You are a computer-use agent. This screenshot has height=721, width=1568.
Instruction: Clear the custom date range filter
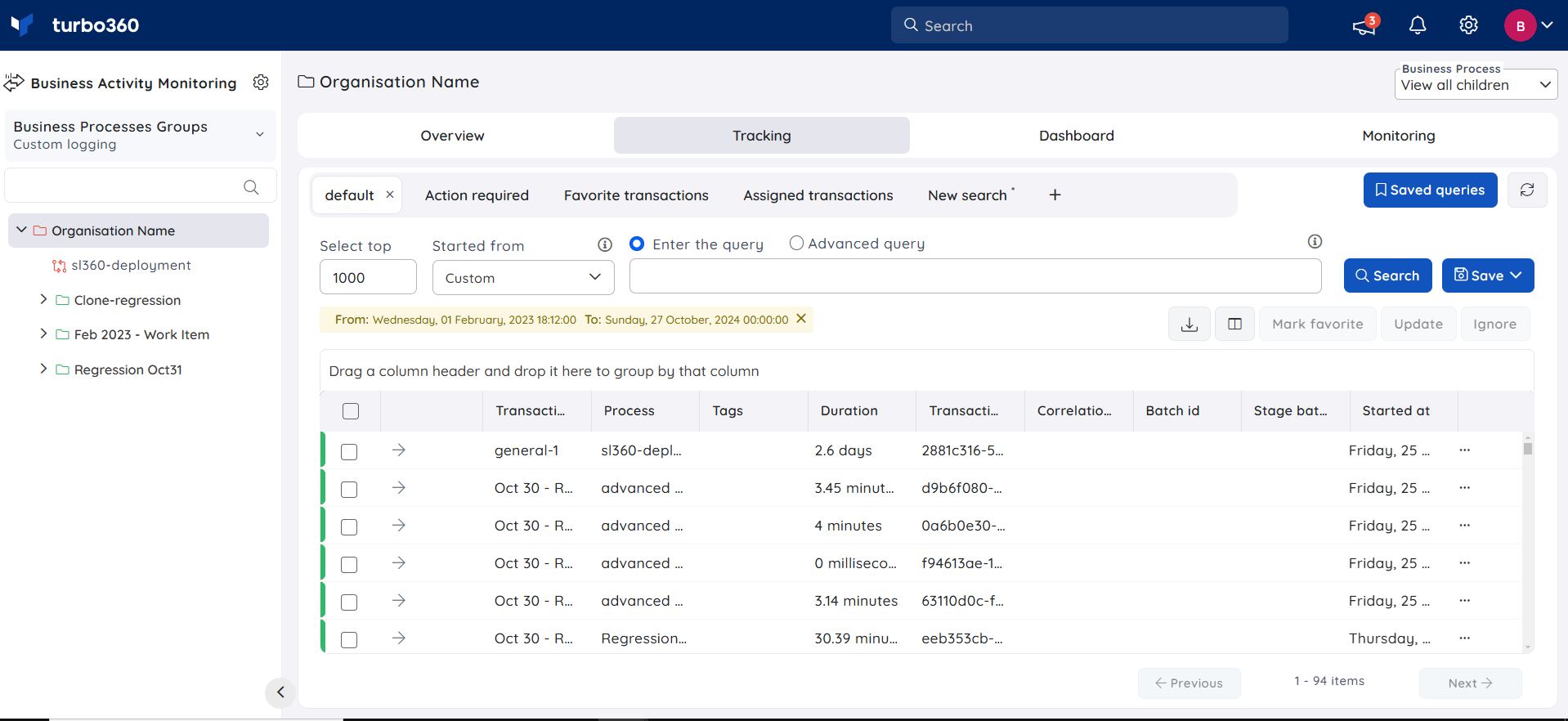[x=801, y=319]
